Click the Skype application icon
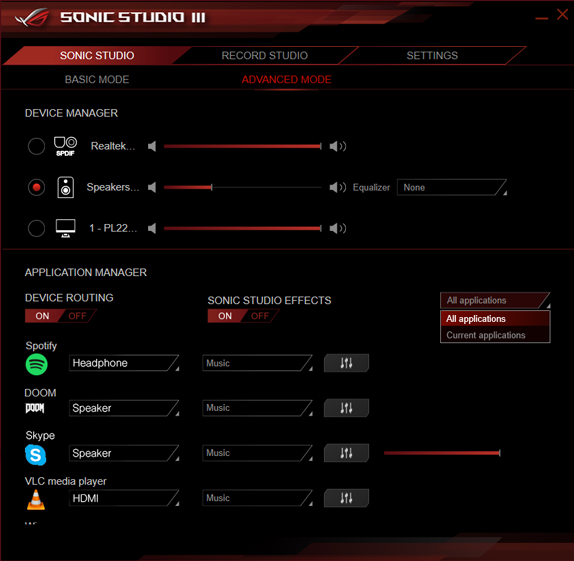Viewport: 574px width, 561px height. [36, 454]
